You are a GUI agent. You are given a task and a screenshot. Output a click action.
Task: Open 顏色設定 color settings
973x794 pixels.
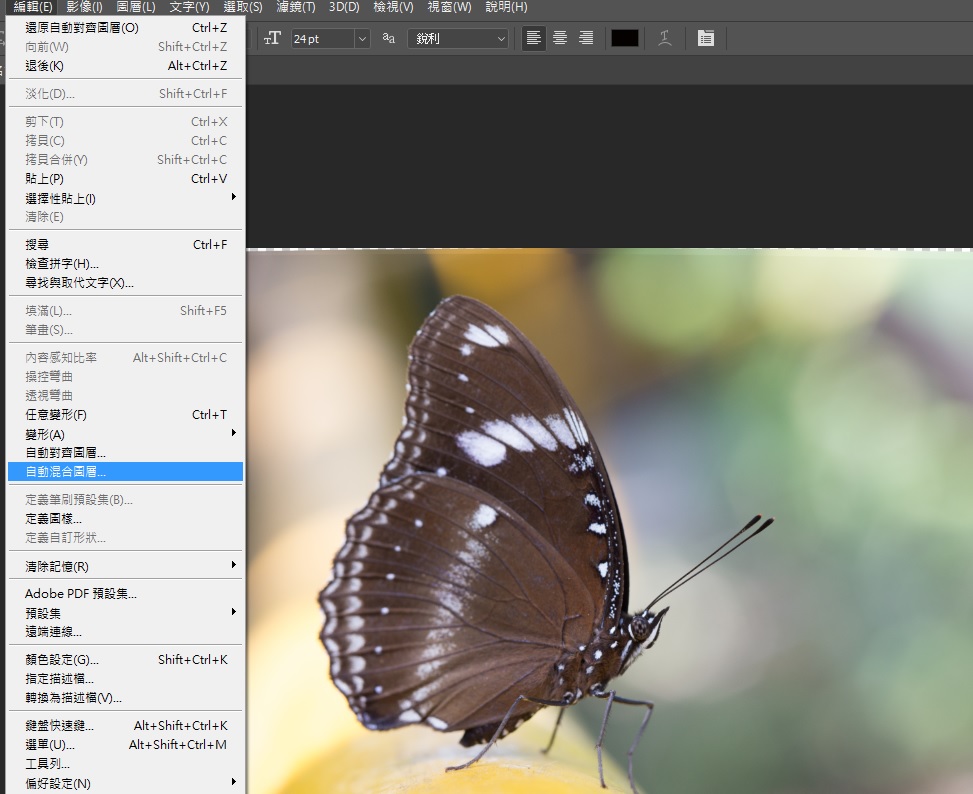click(125, 660)
